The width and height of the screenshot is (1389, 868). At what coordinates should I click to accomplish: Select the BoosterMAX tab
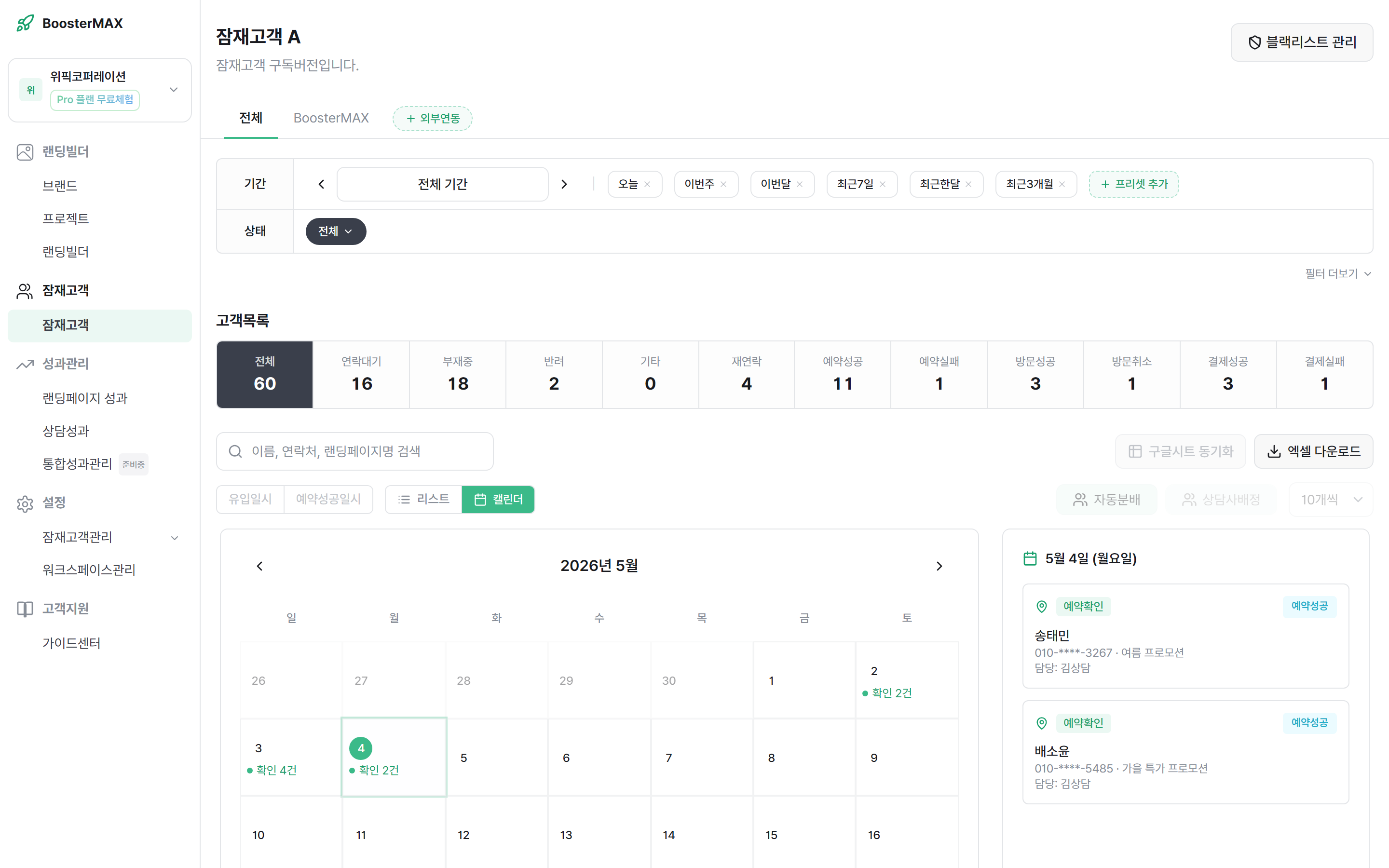[x=331, y=118]
